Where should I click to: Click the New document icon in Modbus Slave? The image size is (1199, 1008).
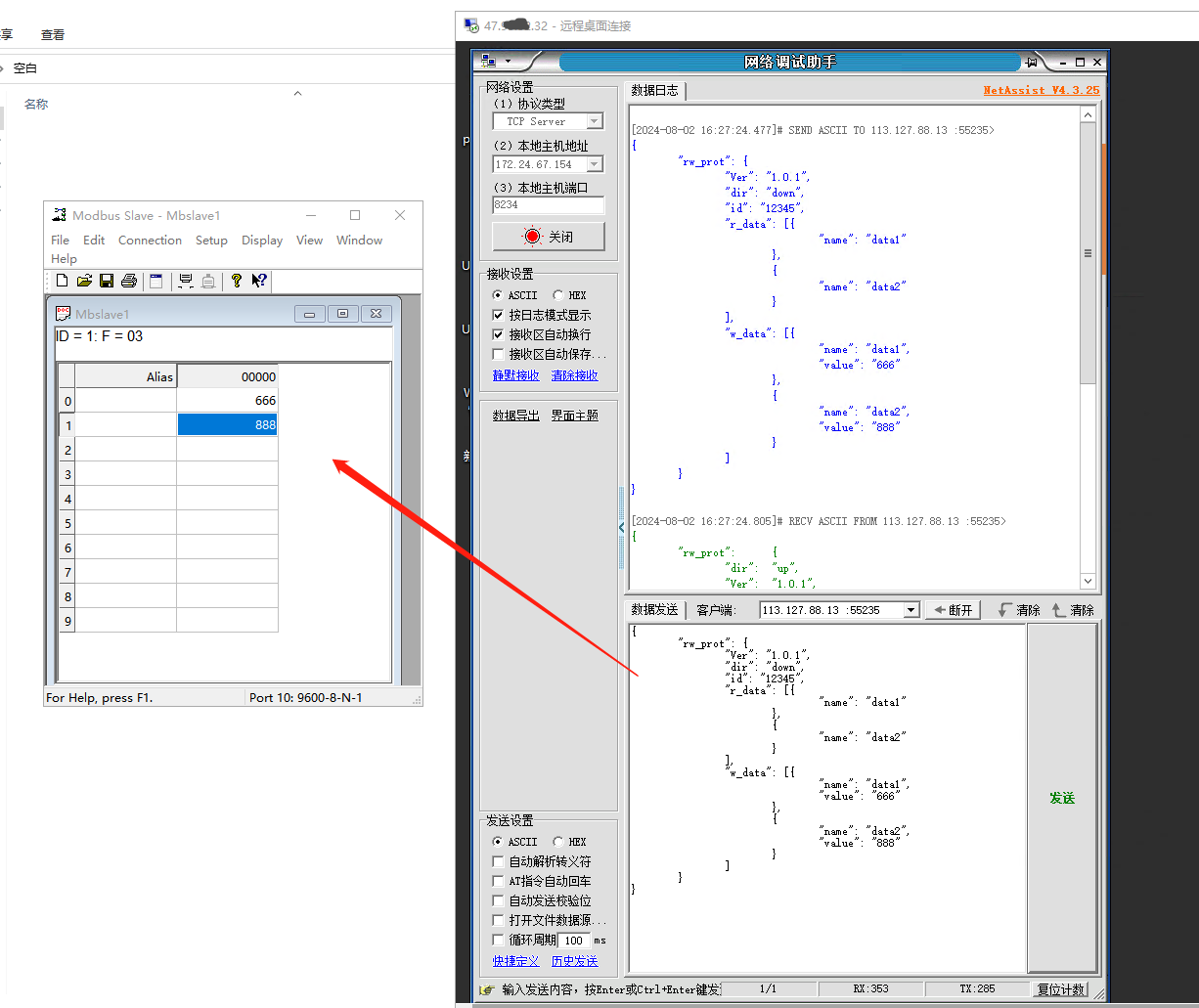pos(63,282)
